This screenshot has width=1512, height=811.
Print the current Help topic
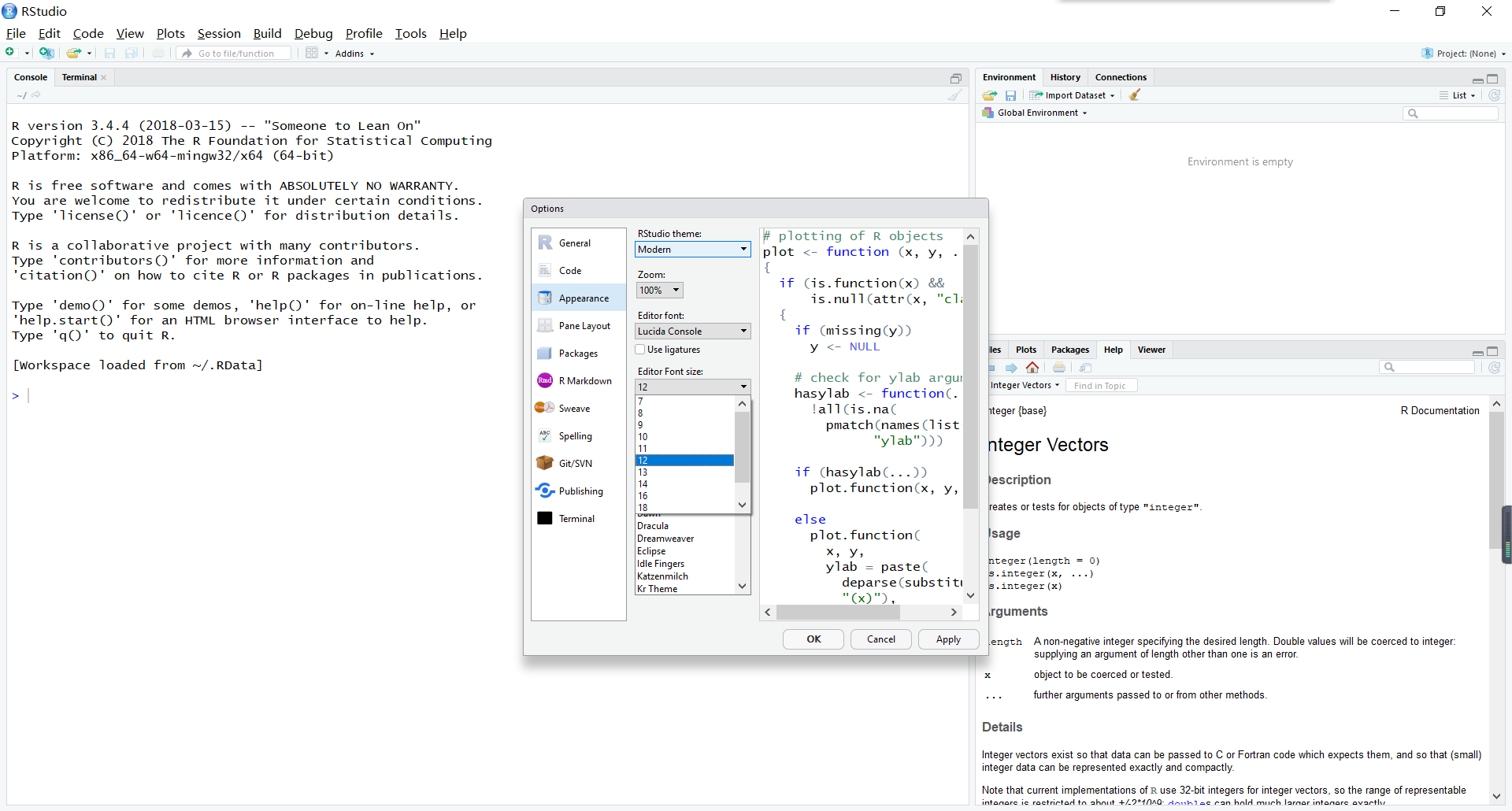coord(1059,368)
